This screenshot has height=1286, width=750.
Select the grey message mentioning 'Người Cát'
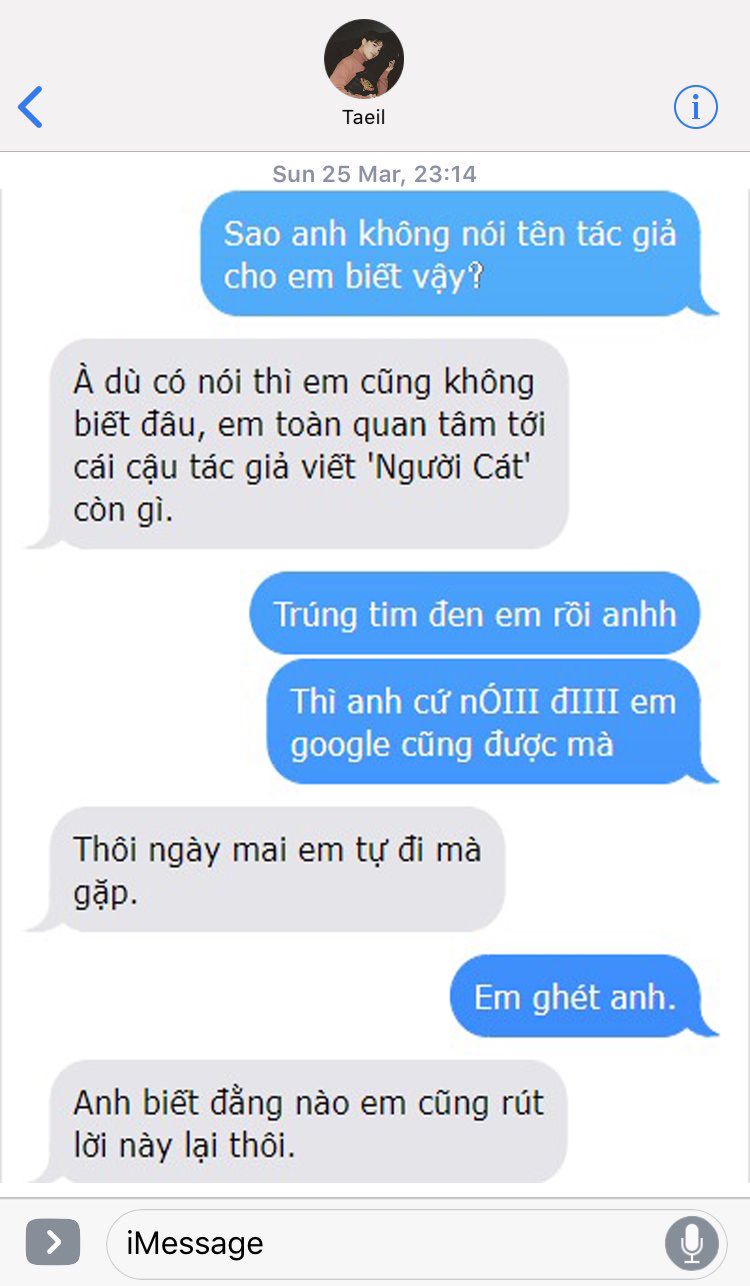(x=298, y=444)
